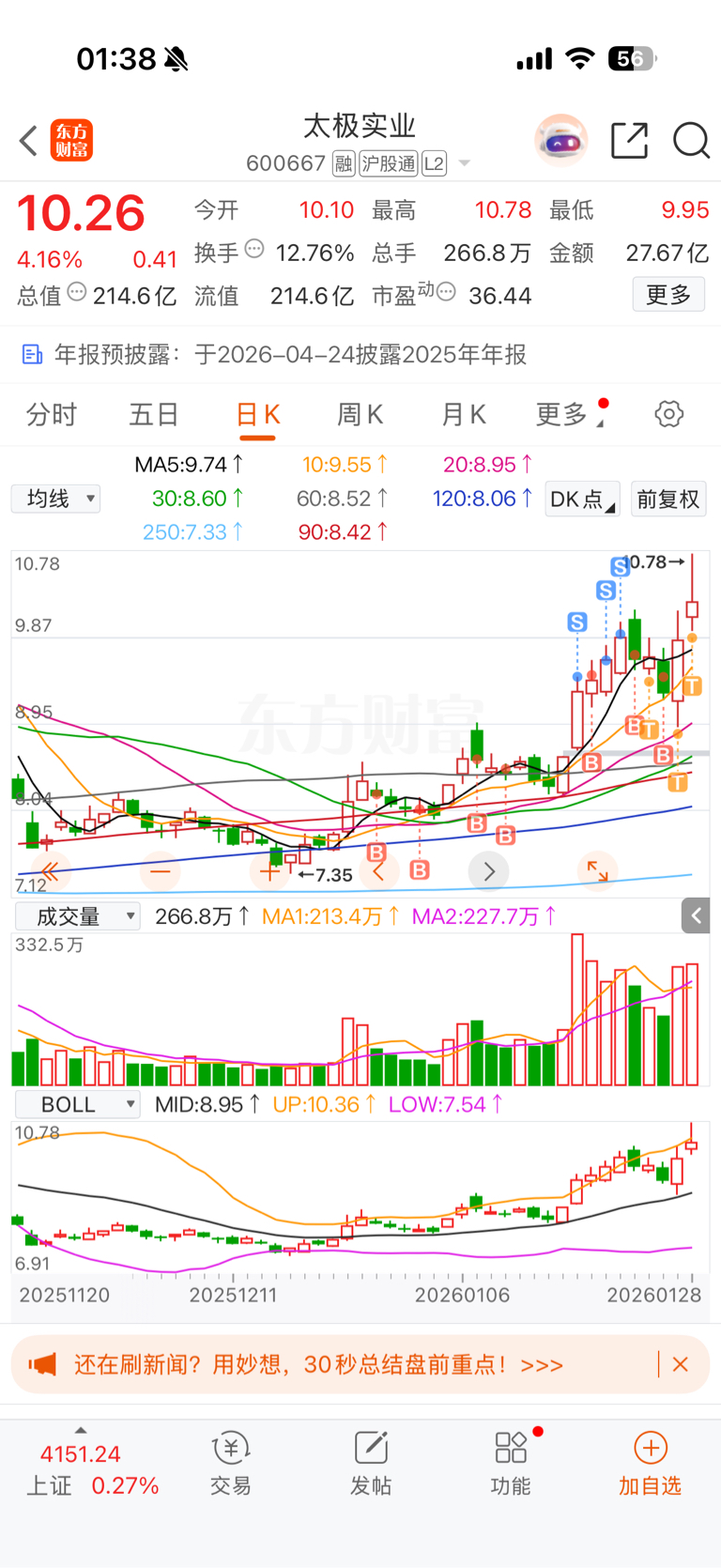Tap info icon beside 总值
721x1568 pixels.
coord(77,292)
